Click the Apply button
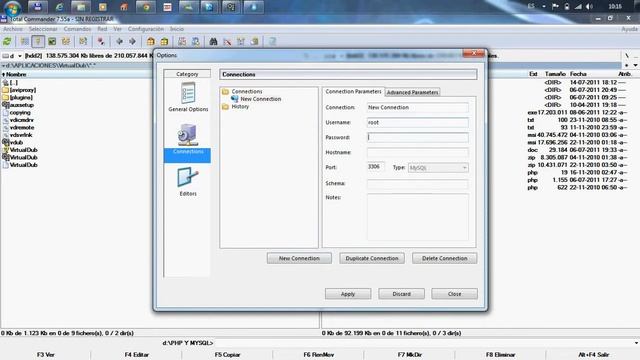The image size is (640, 360). click(x=348, y=294)
